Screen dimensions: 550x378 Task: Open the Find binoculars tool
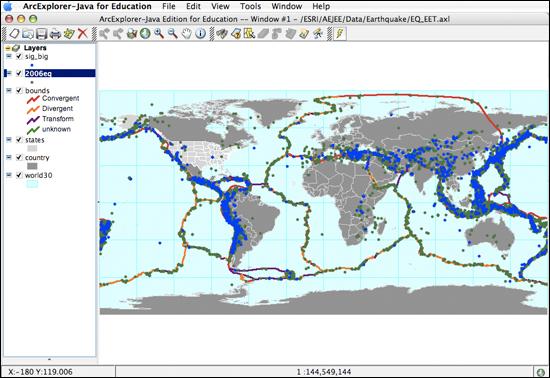(222, 34)
